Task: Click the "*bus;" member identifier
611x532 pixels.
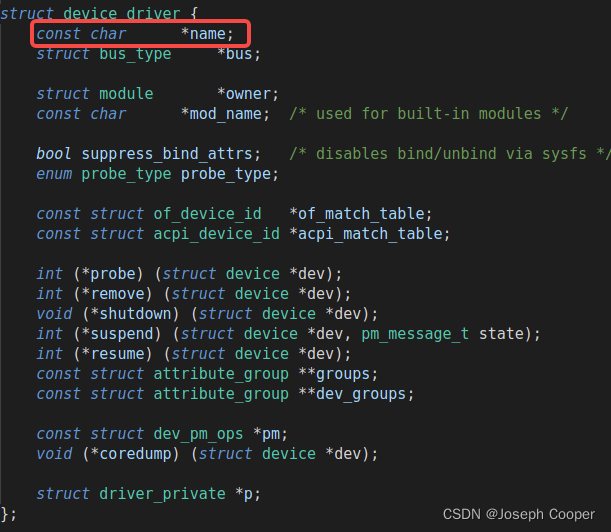Action: pyautogui.click(x=239, y=54)
